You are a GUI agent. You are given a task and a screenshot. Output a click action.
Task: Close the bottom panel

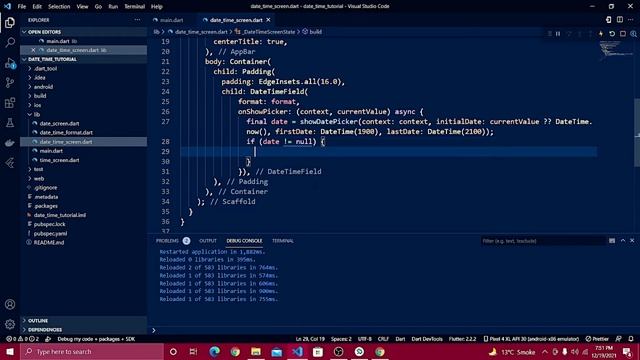tap(632, 241)
